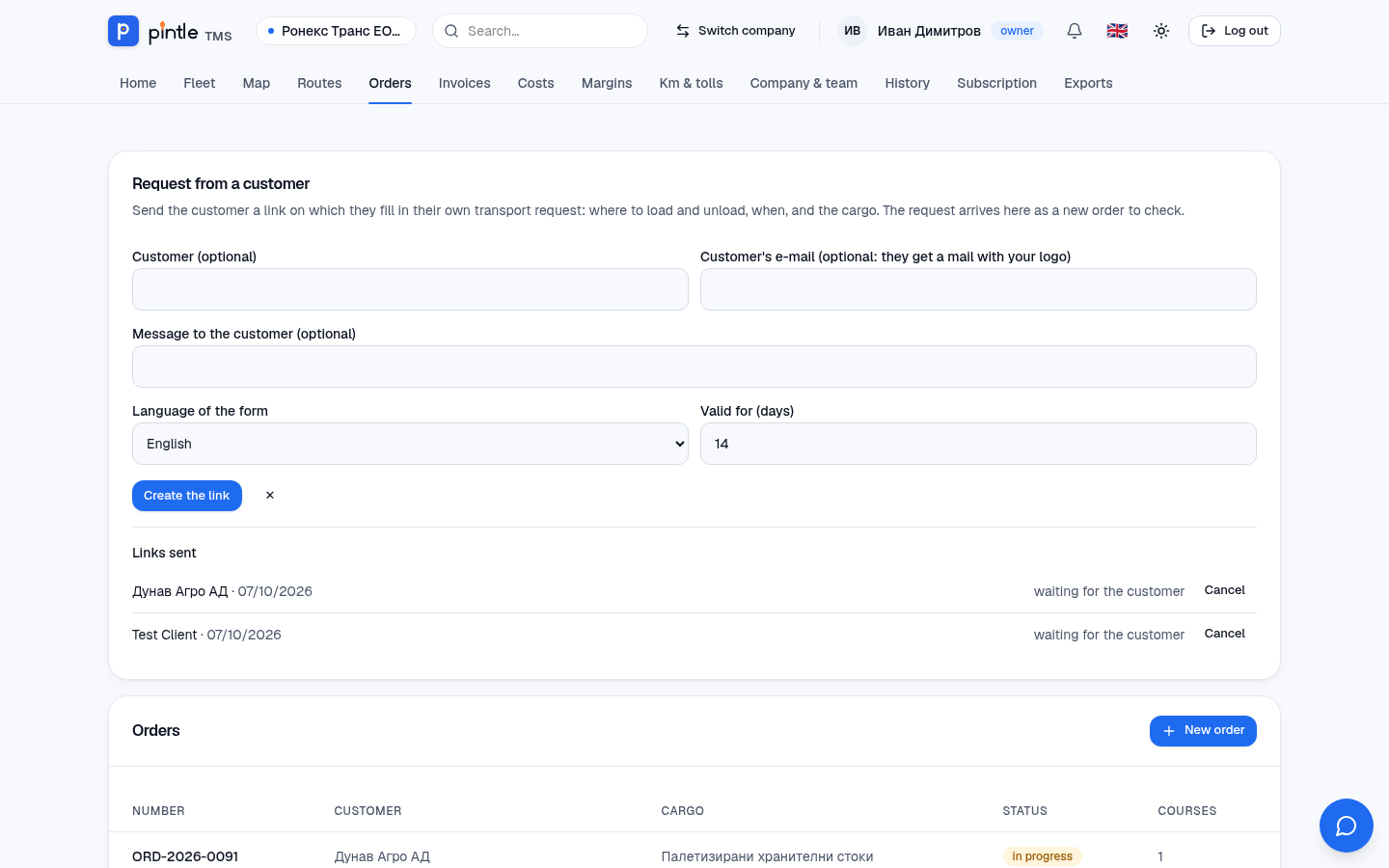Cancel the Test Client link
The image size is (1389, 868).
tap(1225, 634)
